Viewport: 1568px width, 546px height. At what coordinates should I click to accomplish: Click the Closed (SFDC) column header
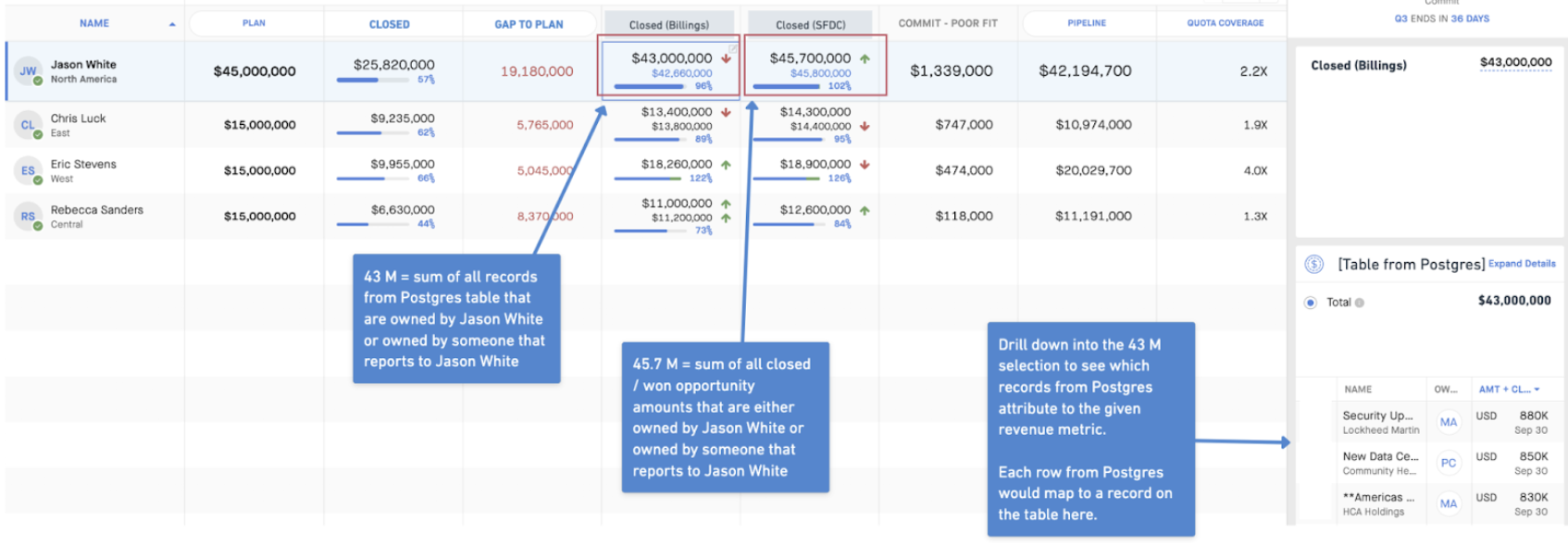click(x=811, y=25)
